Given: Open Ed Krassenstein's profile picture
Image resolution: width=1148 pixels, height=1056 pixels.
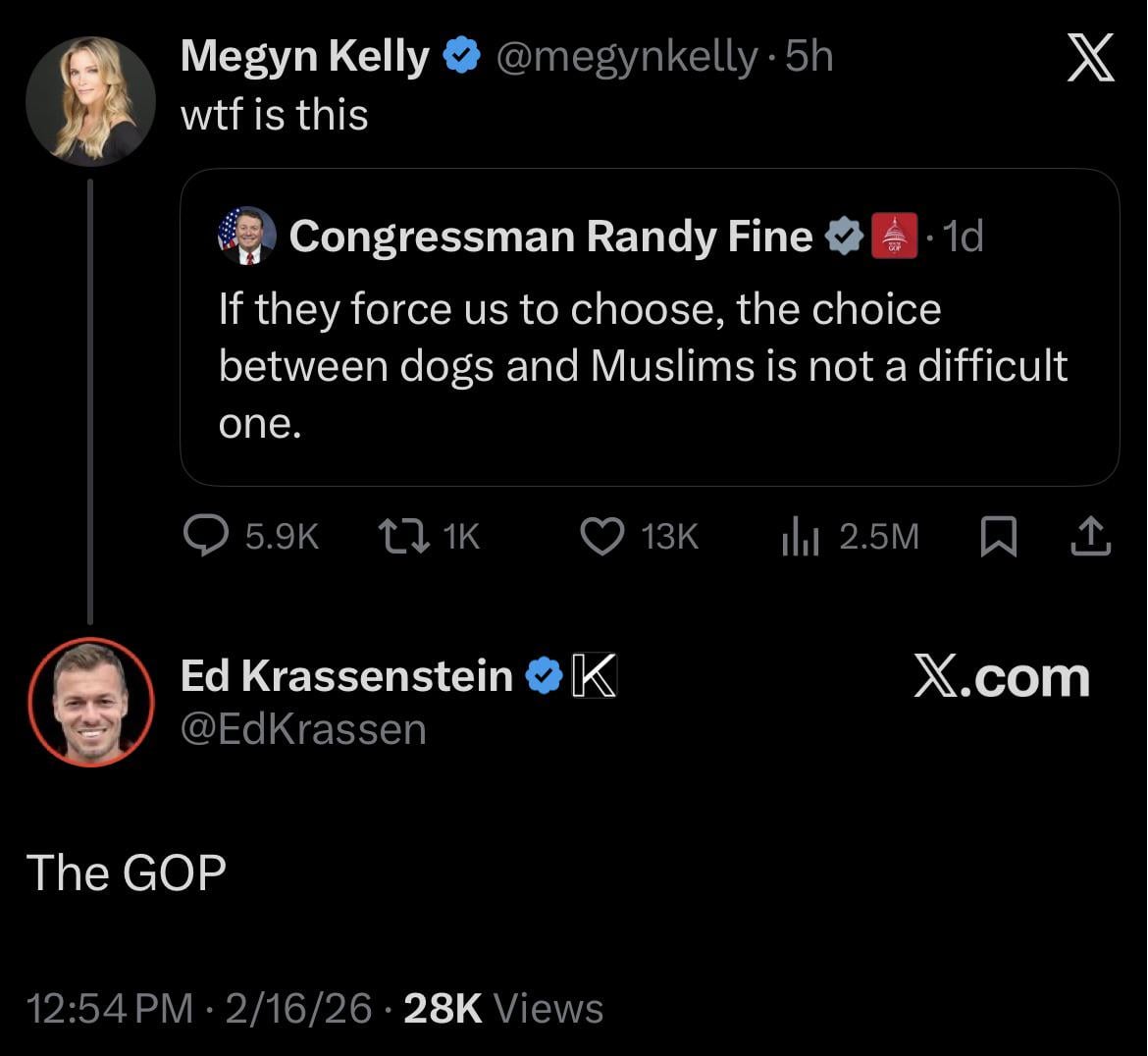Looking at the screenshot, I should [x=90, y=701].
